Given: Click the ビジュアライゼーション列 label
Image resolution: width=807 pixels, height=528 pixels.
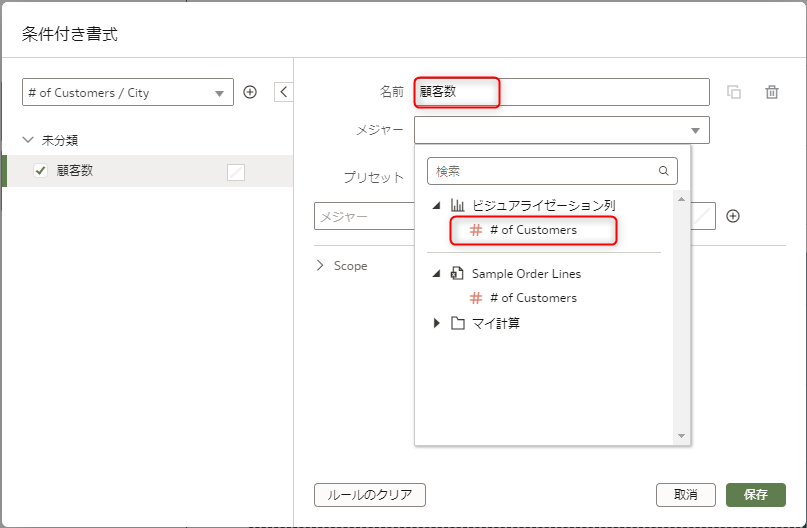Looking at the screenshot, I should 543,205.
